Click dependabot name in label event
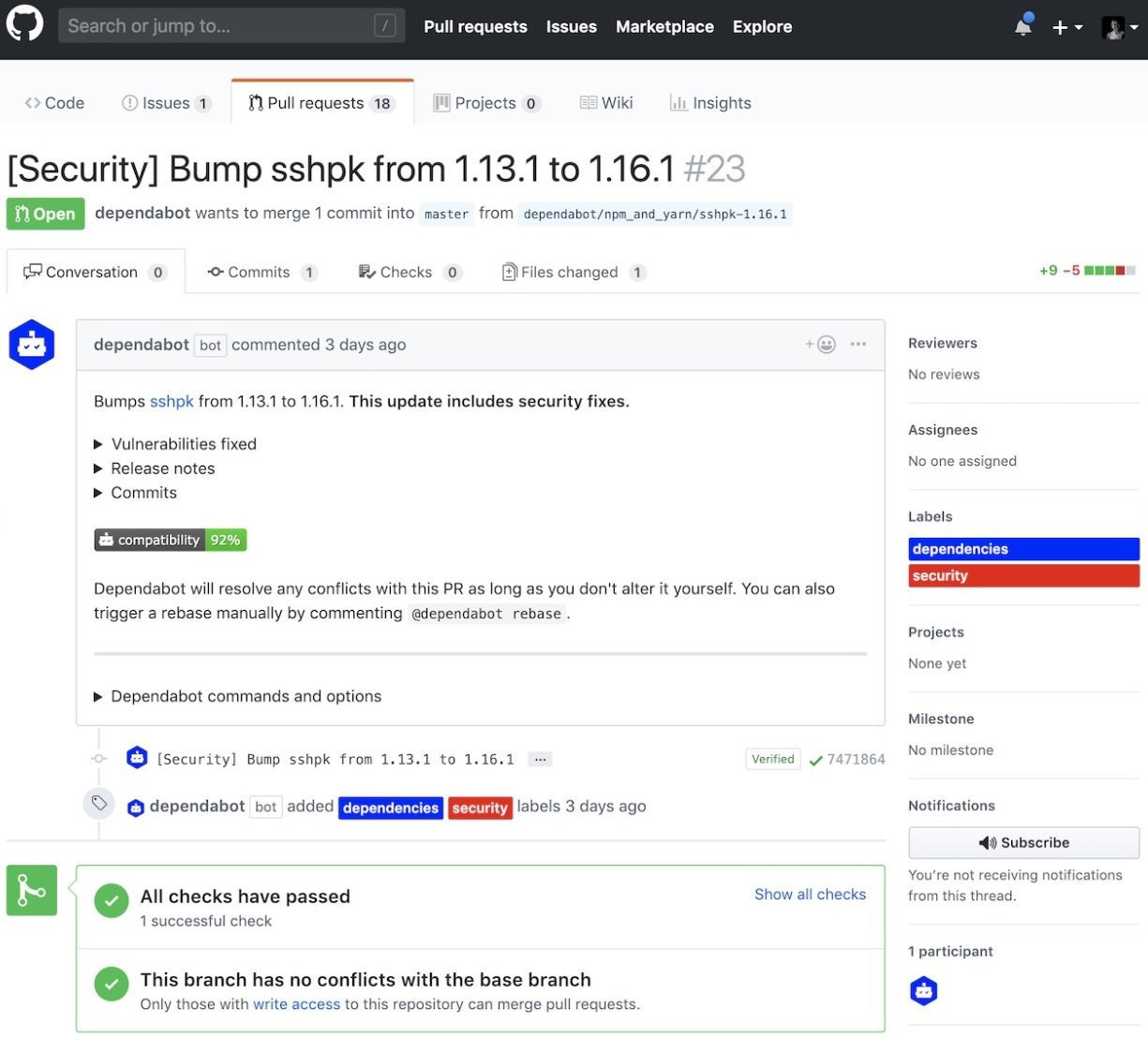This screenshot has width=1148, height=1039. point(197,806)
